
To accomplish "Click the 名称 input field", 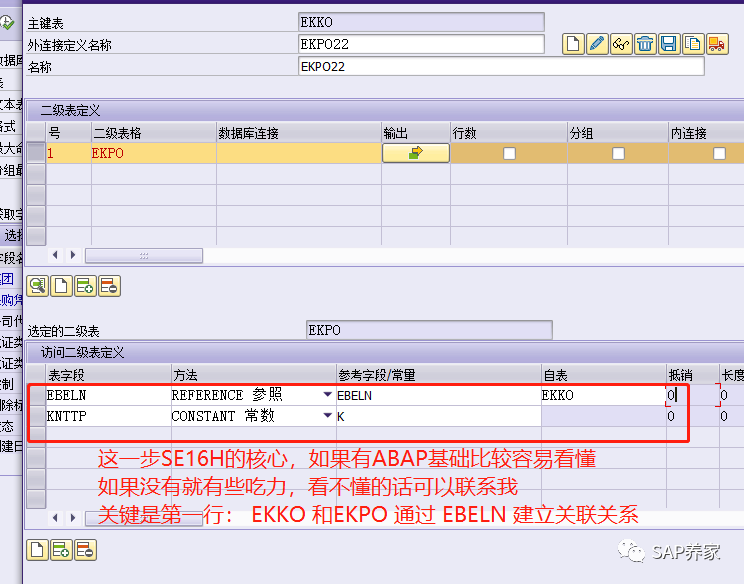I will coord(501,66).
